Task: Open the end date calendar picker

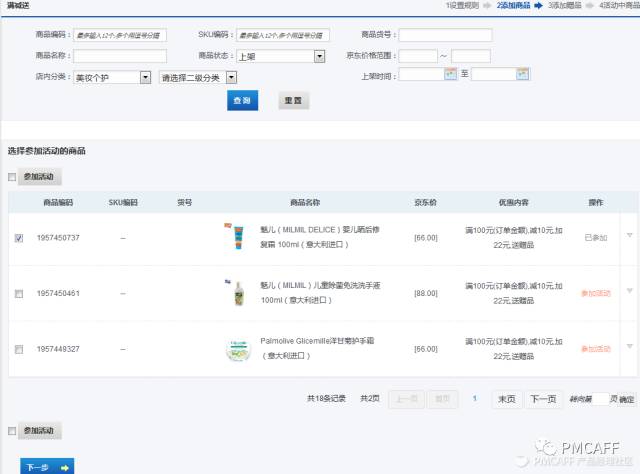Action: point(522,74)
